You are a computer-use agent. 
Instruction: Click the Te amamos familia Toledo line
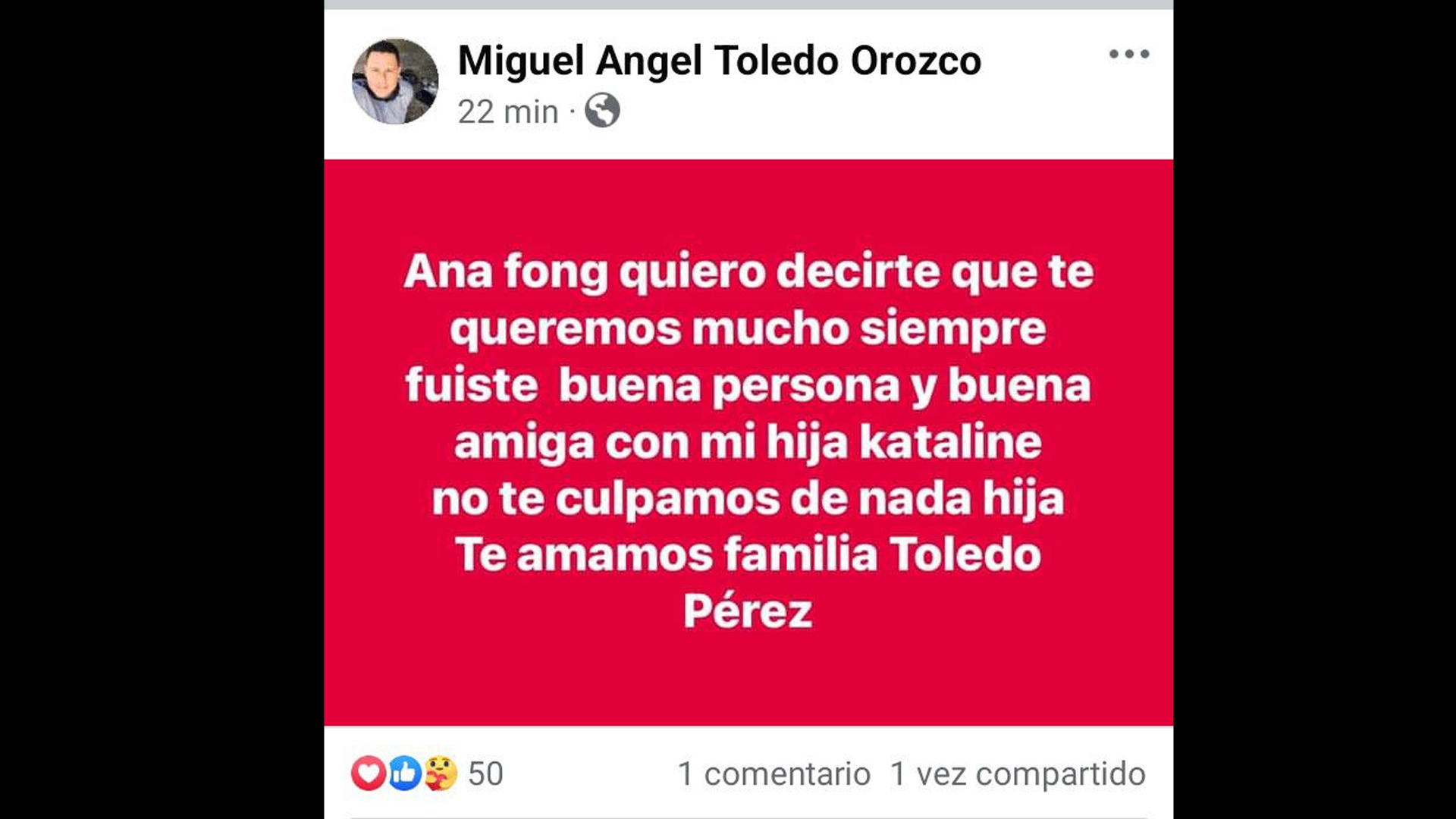coord(748,554)
